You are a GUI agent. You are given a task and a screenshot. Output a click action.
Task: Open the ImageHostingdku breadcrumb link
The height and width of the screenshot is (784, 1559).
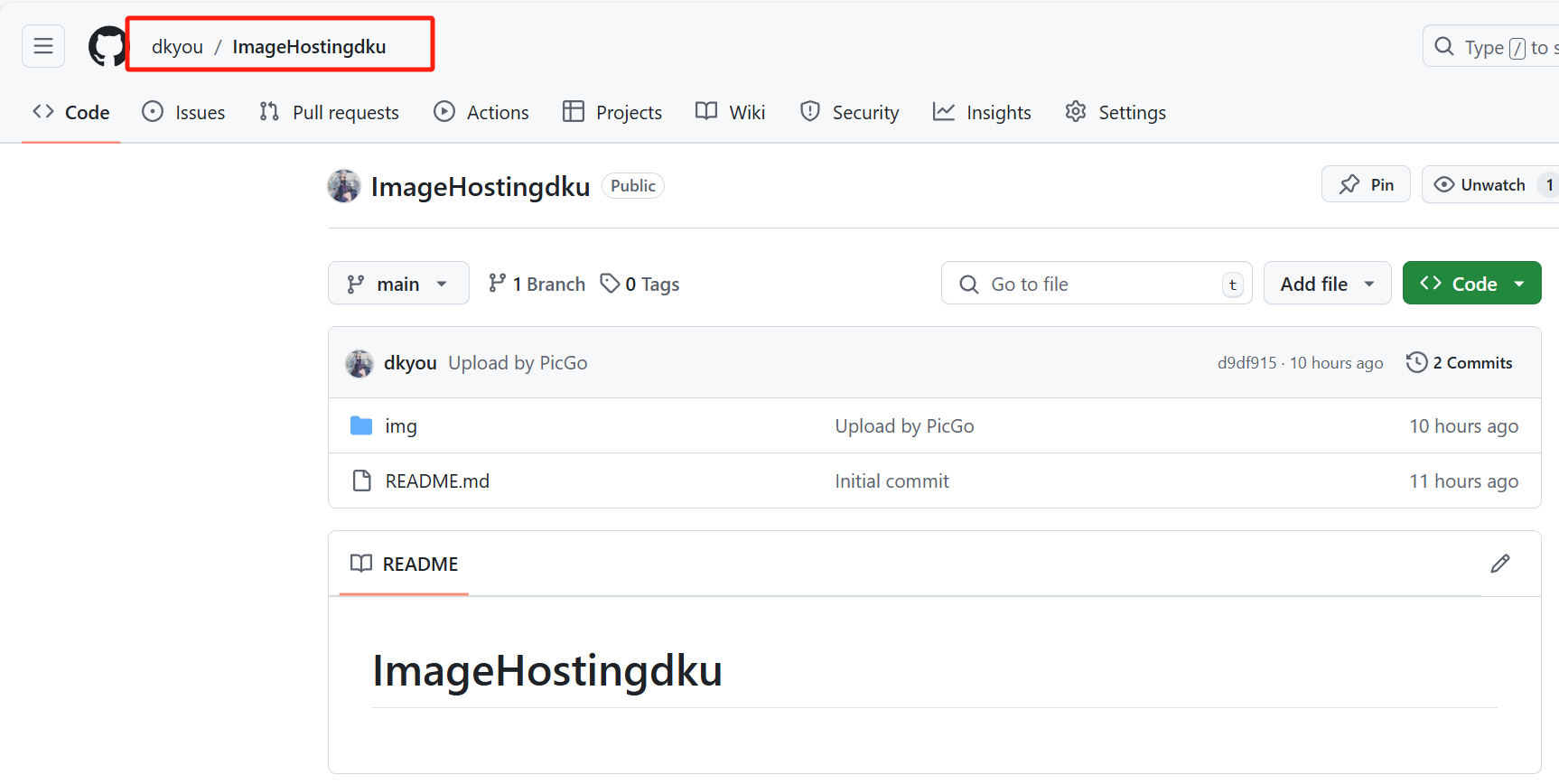tap(309, 47)
